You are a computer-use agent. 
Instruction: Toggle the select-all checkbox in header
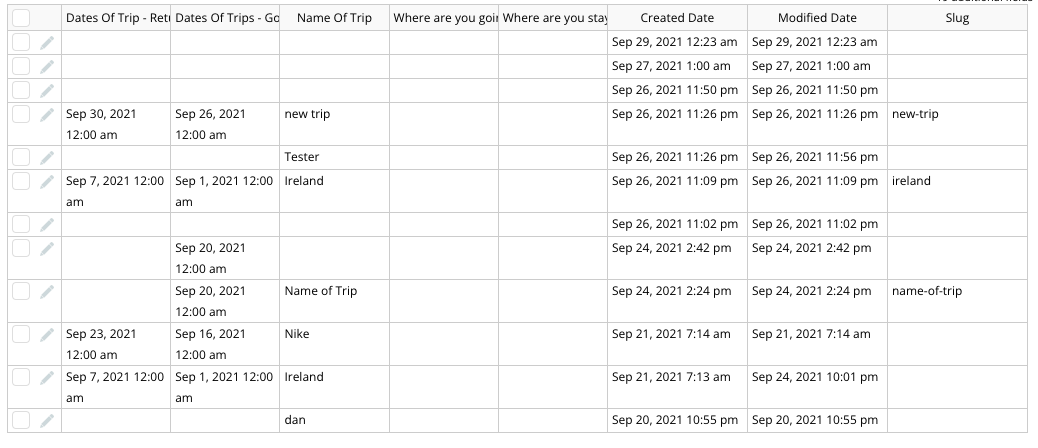tap(21, 18)
